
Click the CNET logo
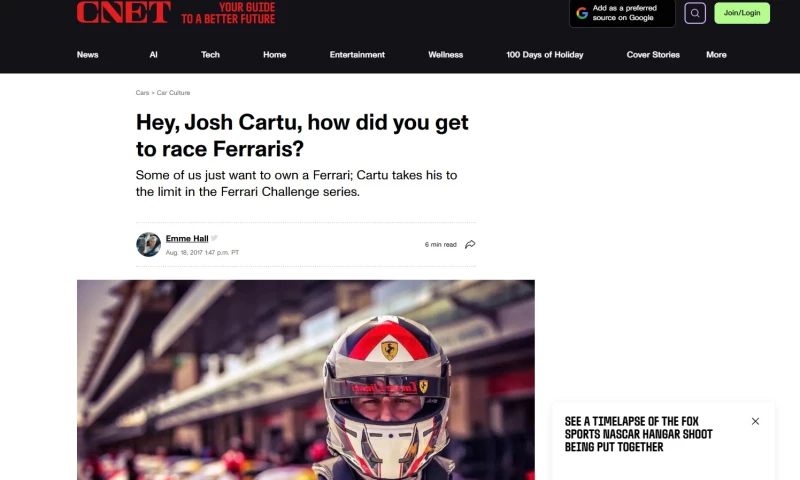tap(123, 12)
